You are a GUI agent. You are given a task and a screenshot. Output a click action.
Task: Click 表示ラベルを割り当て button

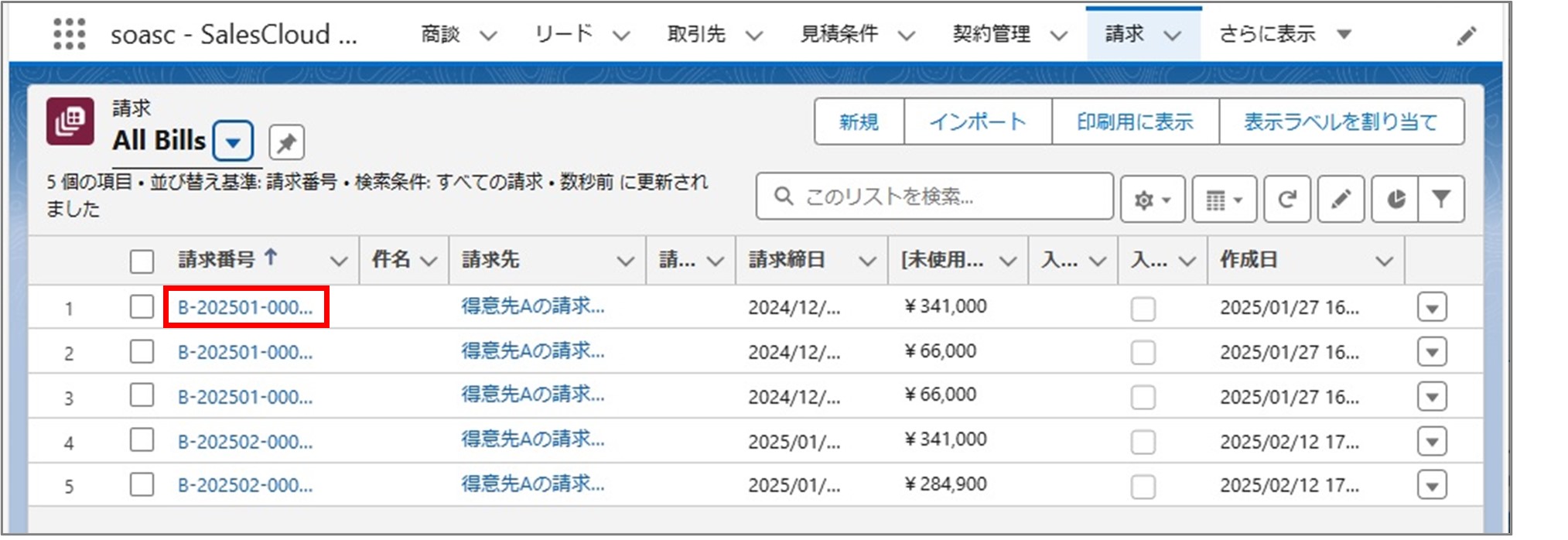[x=1341, y=121]
